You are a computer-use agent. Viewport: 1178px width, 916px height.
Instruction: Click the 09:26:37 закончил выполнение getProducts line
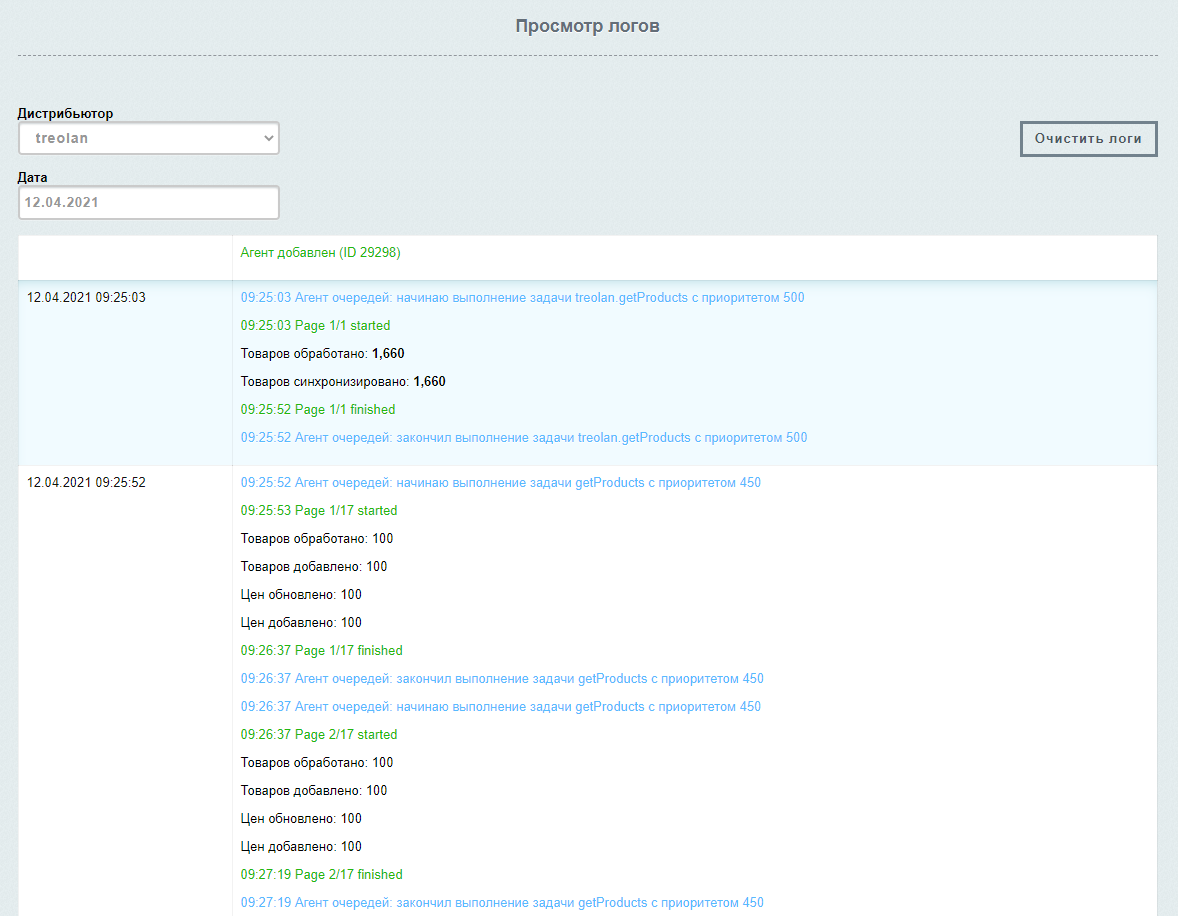[502, 679]
